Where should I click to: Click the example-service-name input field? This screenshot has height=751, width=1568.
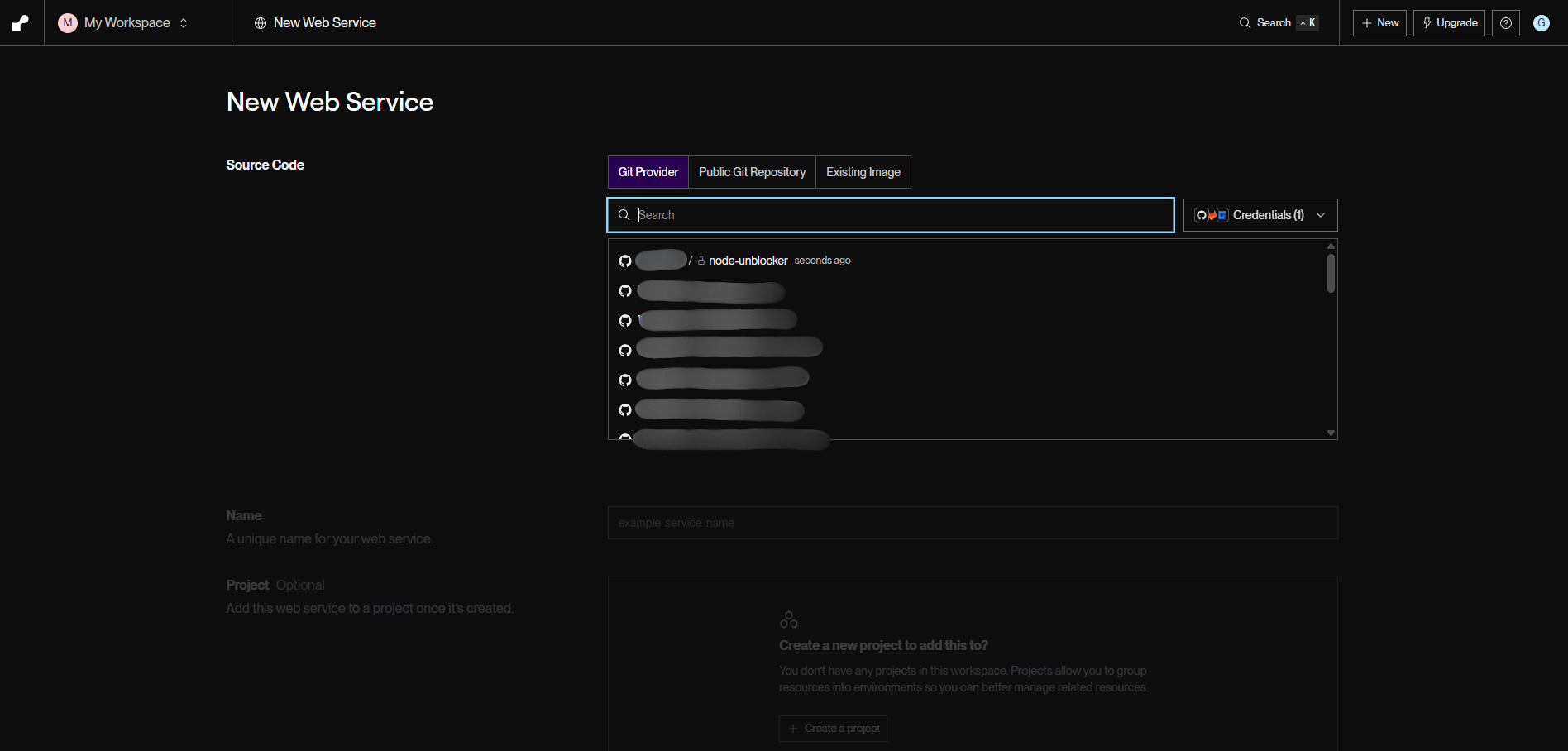pyautogui.click(x=973, y=523)
